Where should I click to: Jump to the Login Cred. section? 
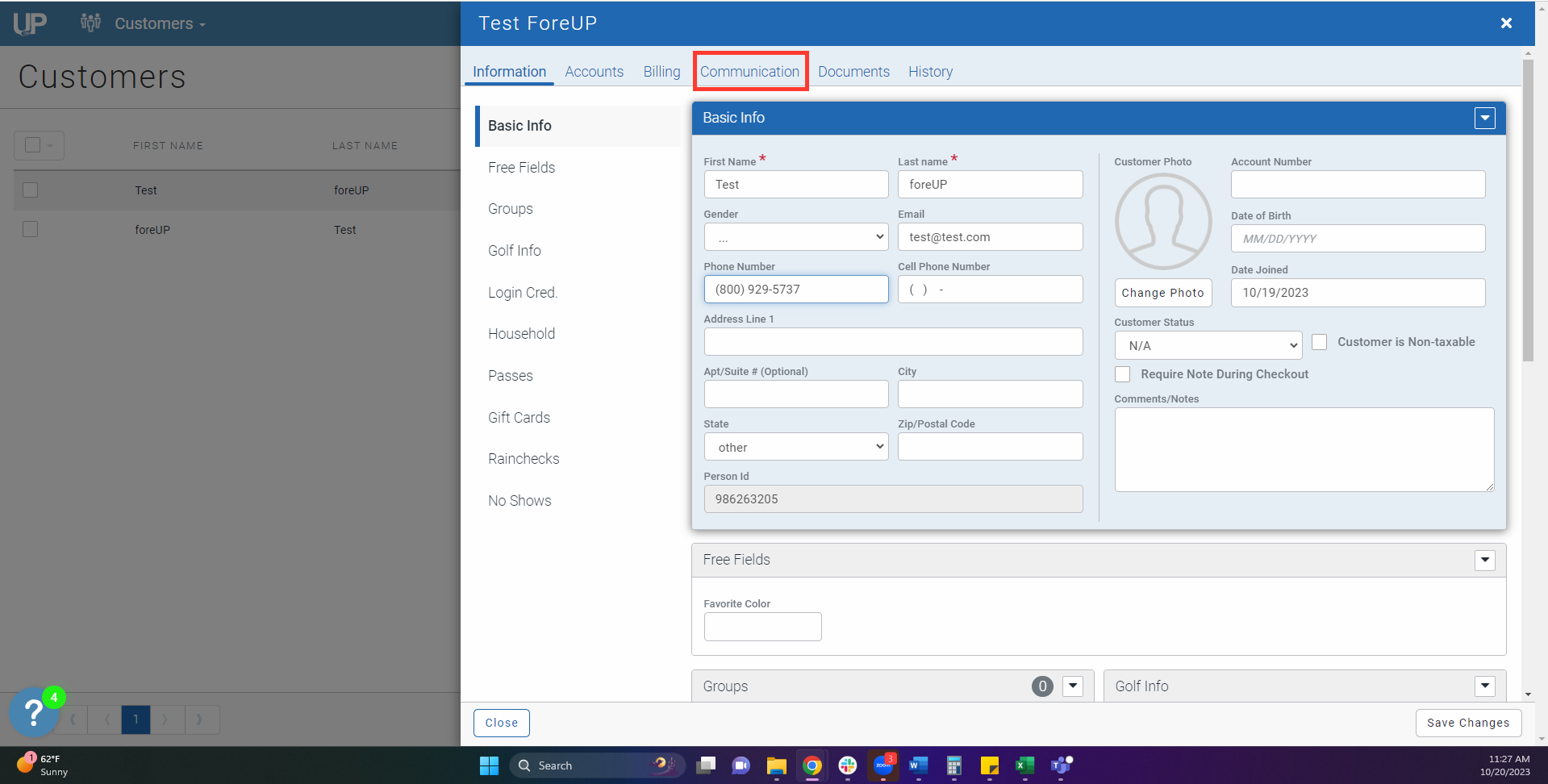coord(523,293)
